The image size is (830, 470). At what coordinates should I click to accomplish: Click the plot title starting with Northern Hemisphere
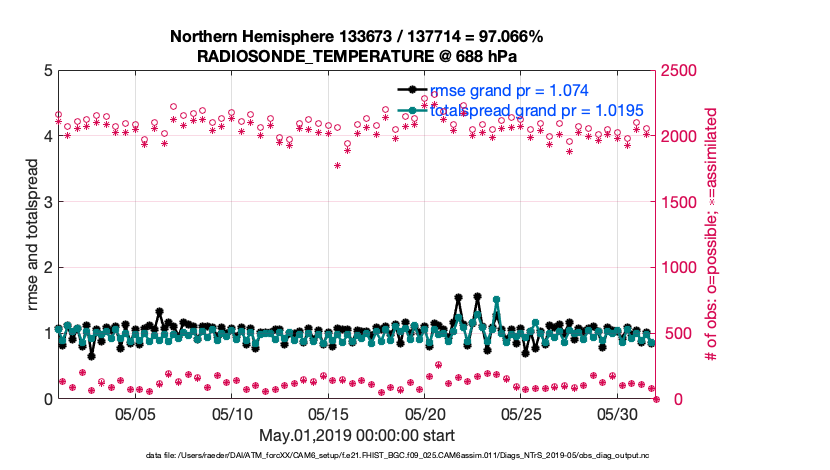[x=356, y=37]
